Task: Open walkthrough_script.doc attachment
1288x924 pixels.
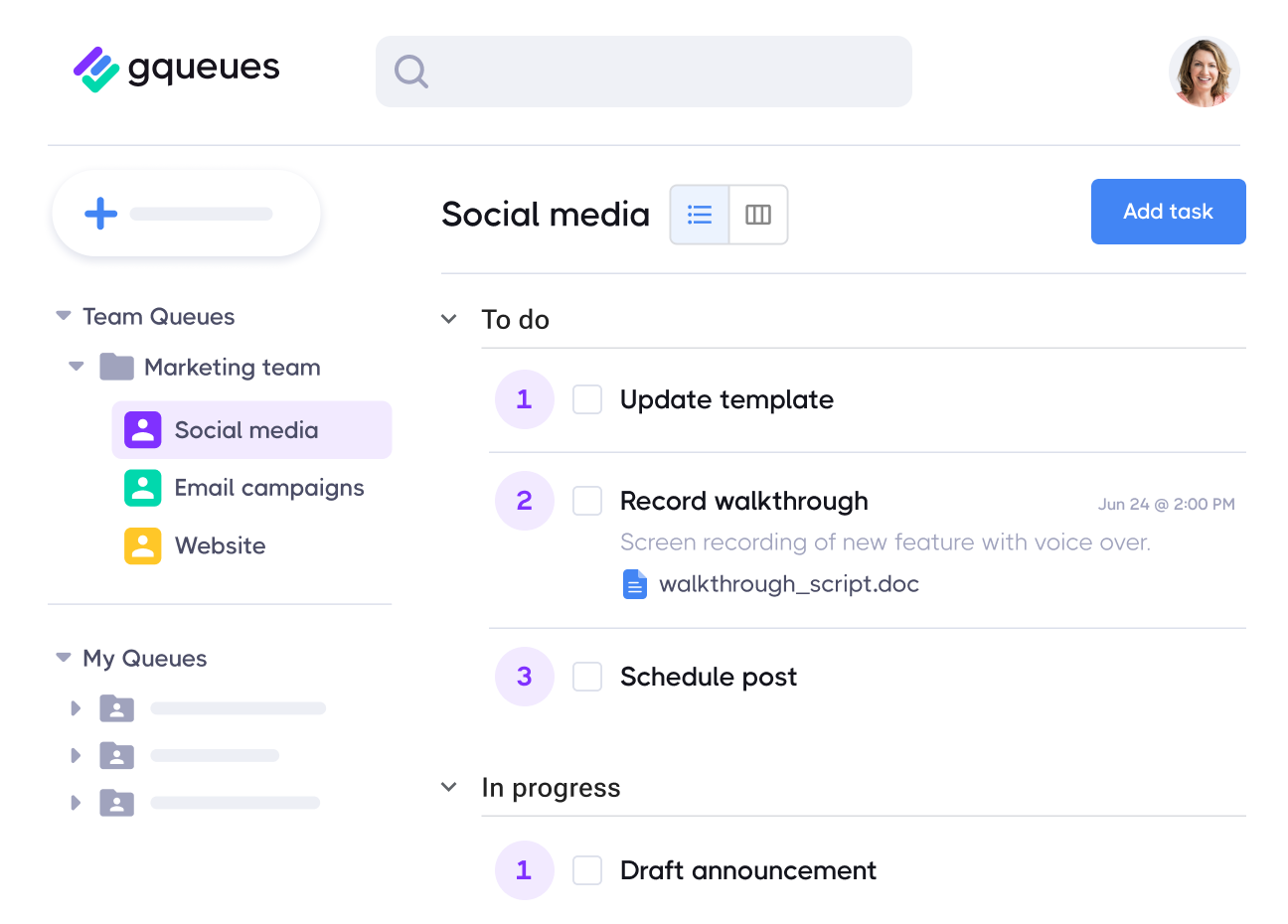Action: pos(789,584)
